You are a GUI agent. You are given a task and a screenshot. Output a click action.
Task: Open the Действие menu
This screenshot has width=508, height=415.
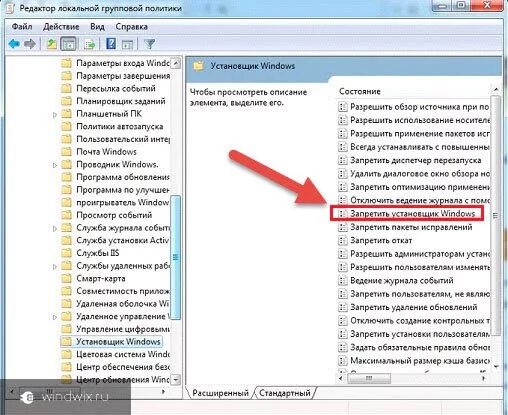61,26
